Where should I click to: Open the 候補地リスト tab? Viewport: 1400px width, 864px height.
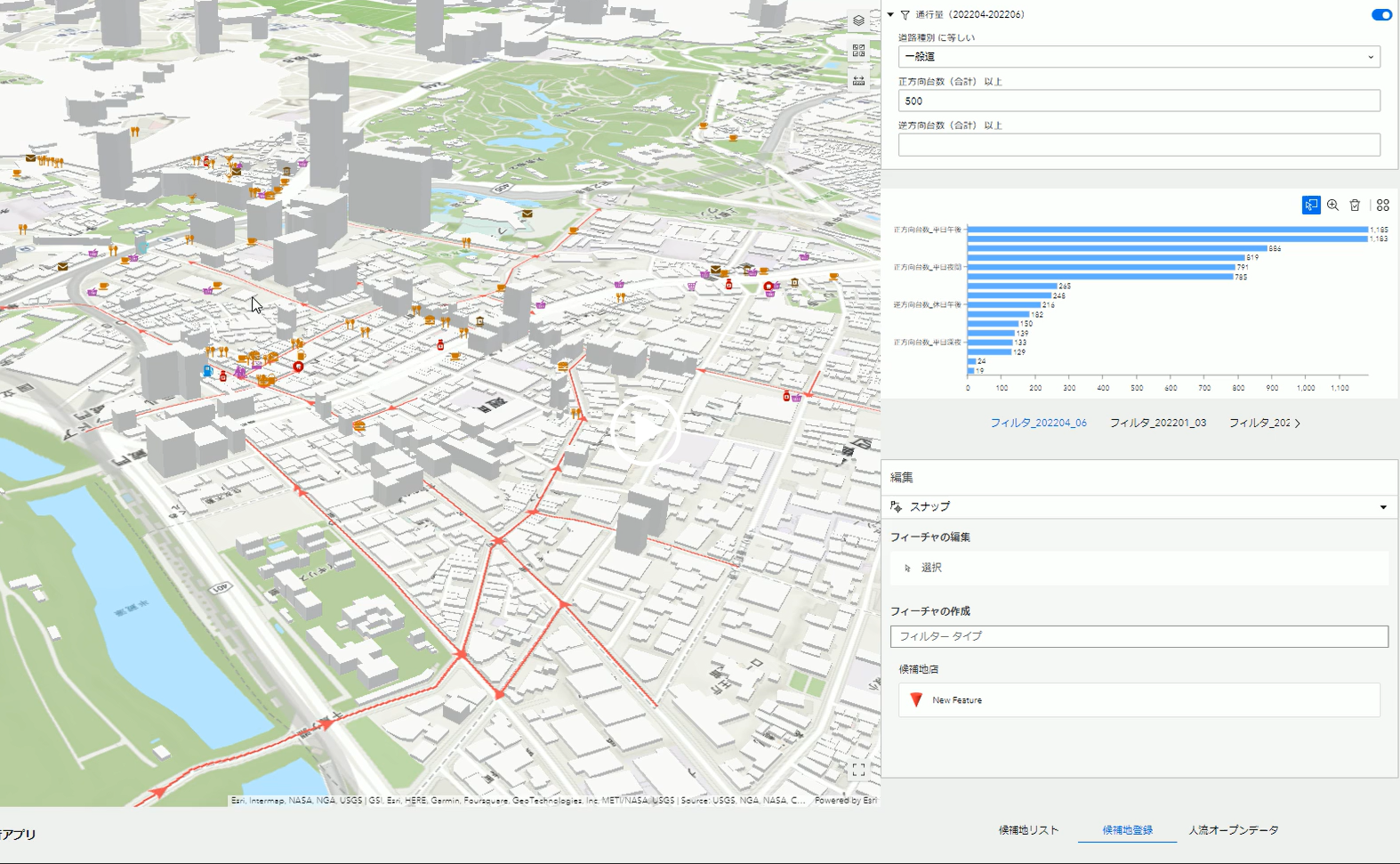tap(1028, 830)
